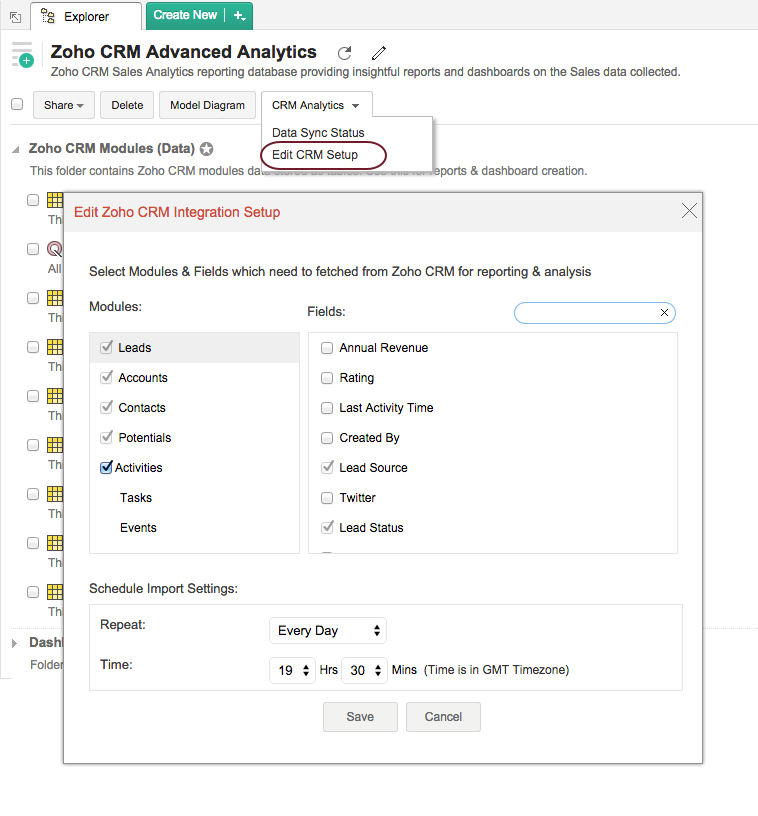
Task: Switch to the Explorer tab
Action: coord(86,17)
